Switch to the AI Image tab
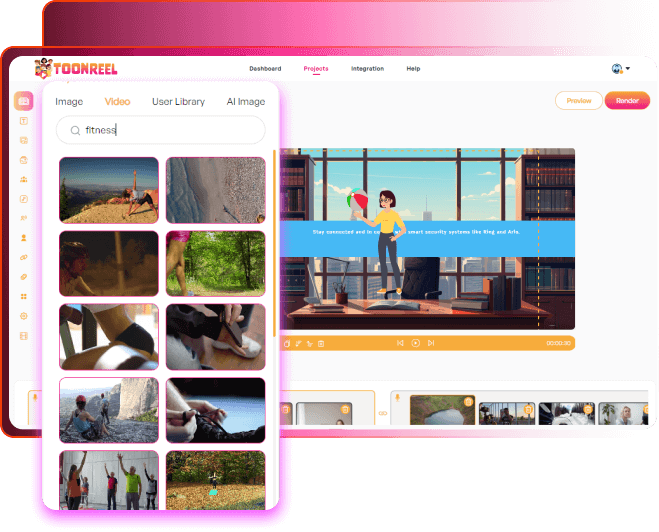 tap(245, 102)
